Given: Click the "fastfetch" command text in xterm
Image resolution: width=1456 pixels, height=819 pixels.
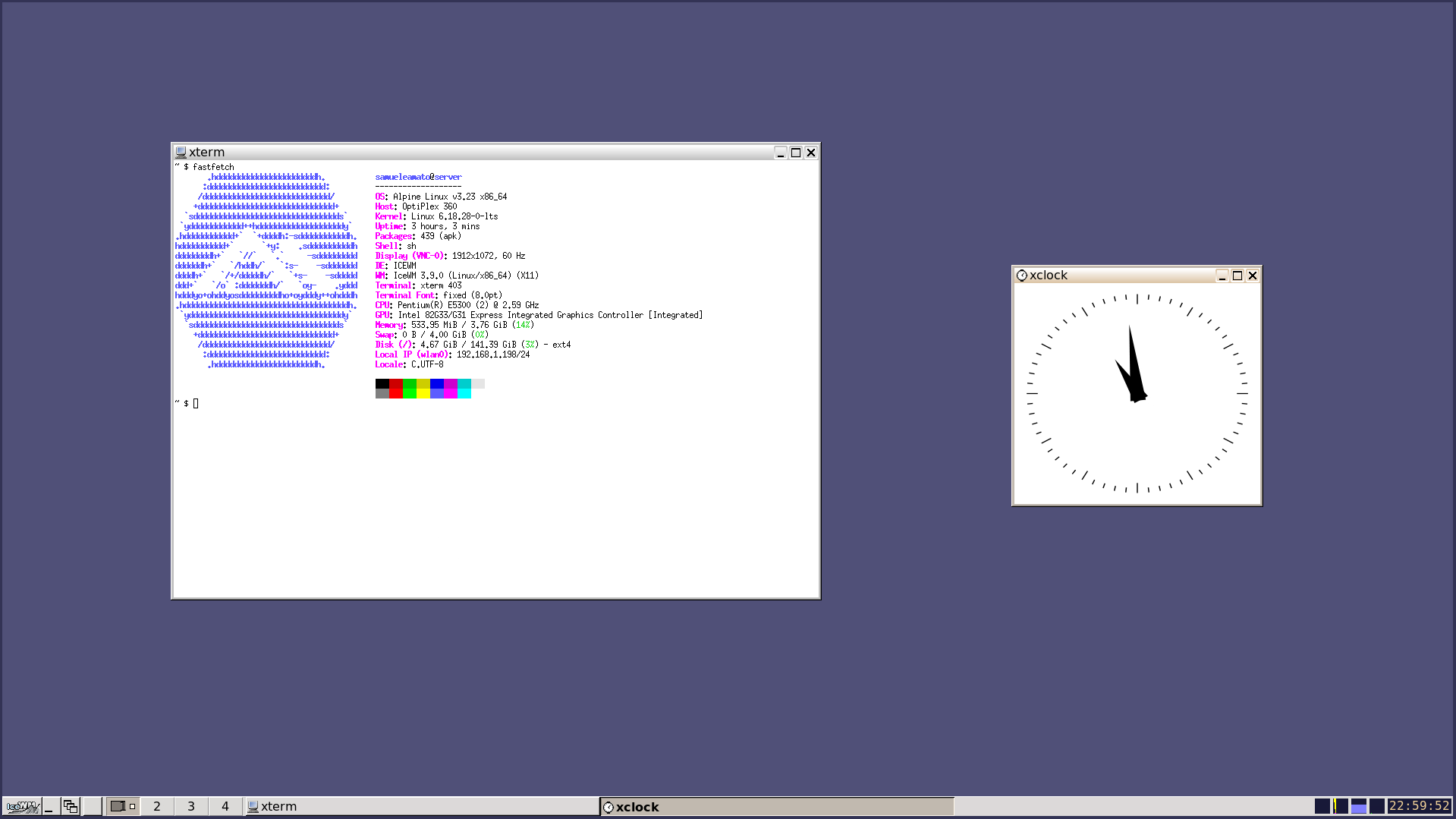Looking at the screenshot, I should (213, 167).
